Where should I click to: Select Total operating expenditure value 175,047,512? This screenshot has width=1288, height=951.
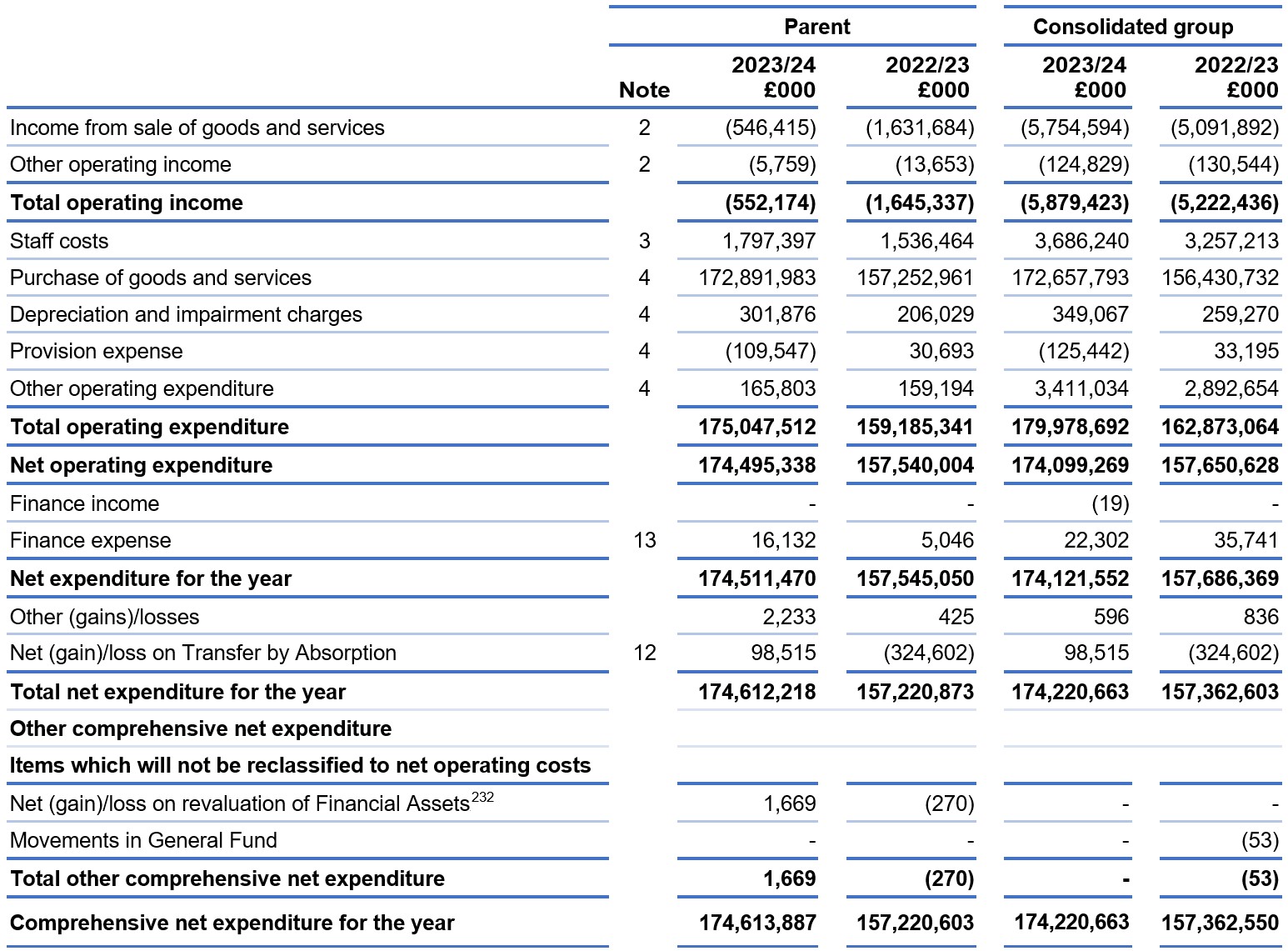[757, 427]
